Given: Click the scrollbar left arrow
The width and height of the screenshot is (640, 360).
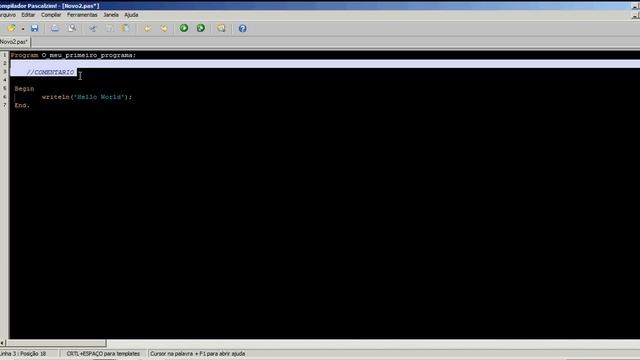Looking at the screenshot, I should pos(2,343).
